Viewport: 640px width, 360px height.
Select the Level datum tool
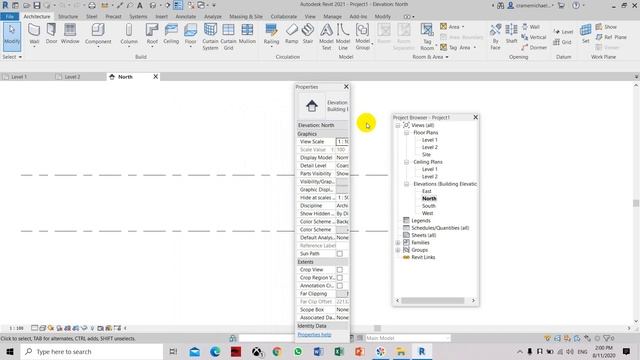tap(563, 32)
